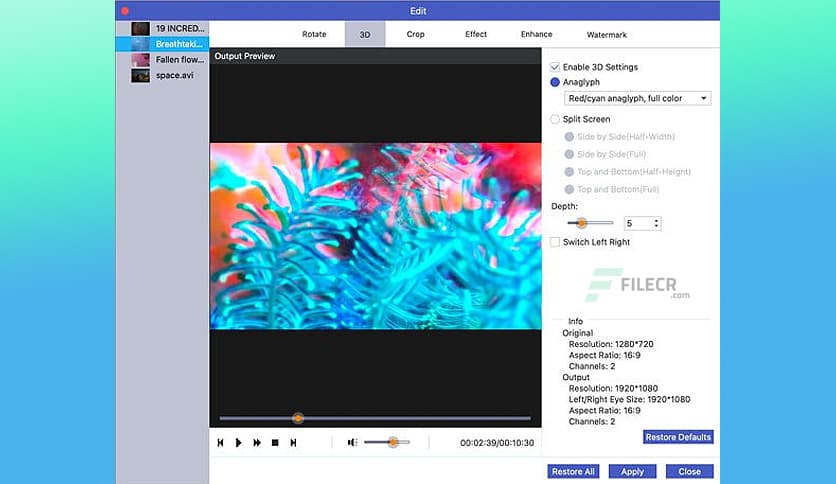
Task: Choose Side by Side(Half-Width) option
Action: pyautogui.click(x=569, y=137)
